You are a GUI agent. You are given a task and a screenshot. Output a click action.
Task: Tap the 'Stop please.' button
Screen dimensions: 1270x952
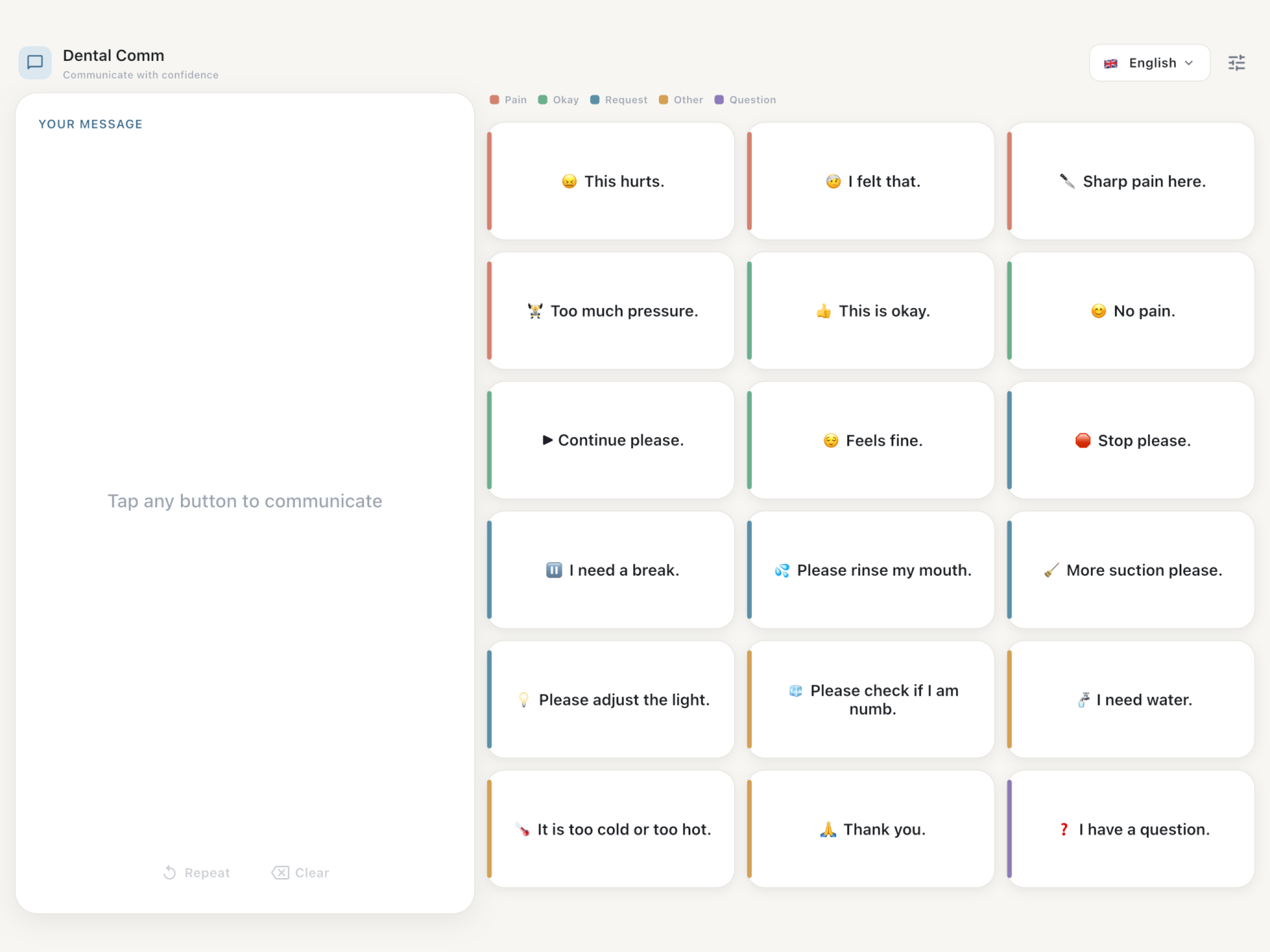pyautogui.click(x=1131, y=440)
